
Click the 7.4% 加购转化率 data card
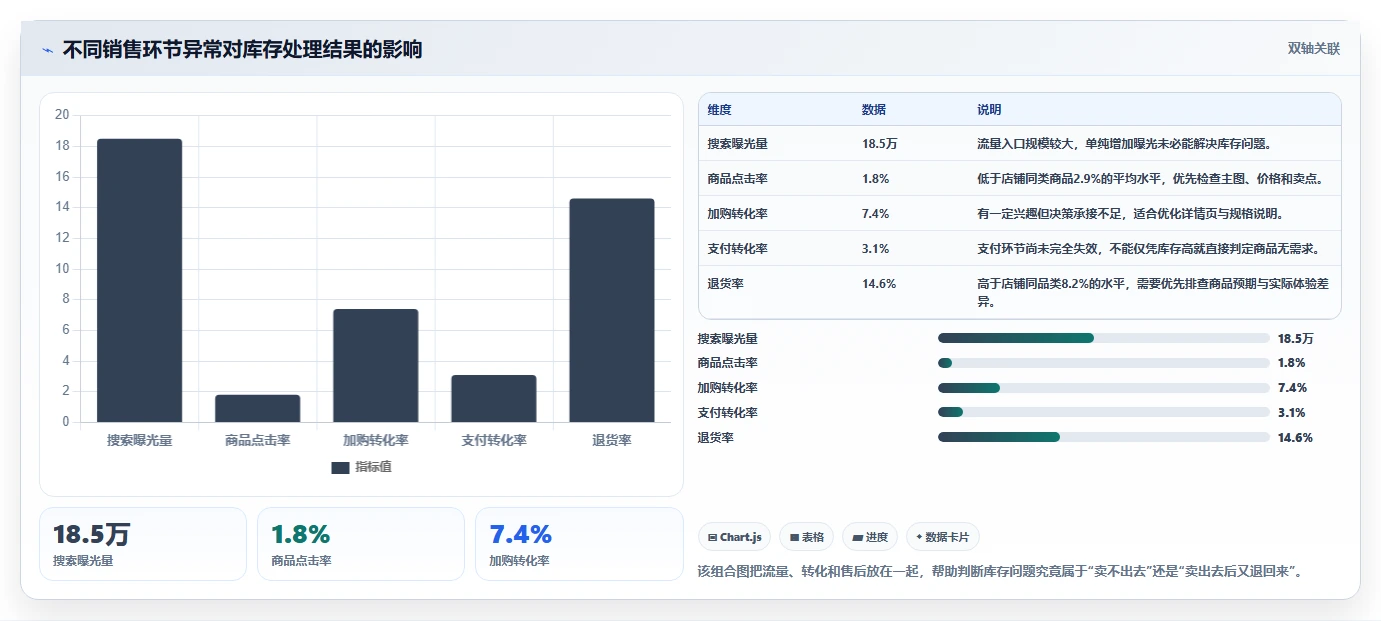tap(579, 544)
